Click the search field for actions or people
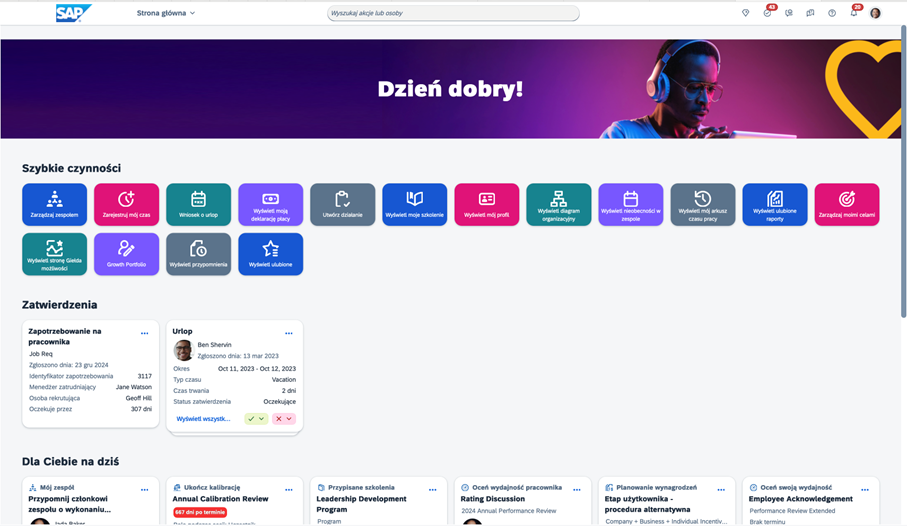 pyautogui.click(x=453, y=13)
